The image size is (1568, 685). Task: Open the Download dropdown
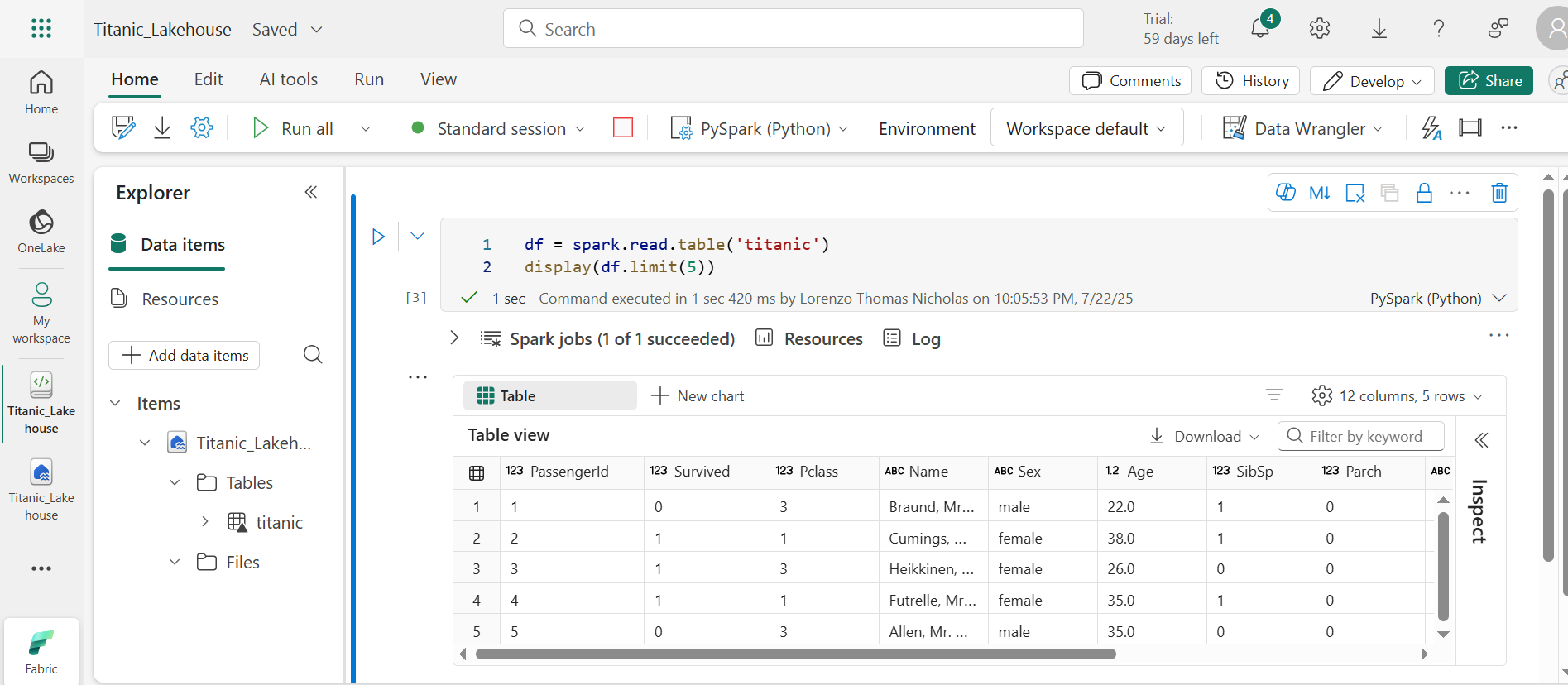[x=1204, y=436]
